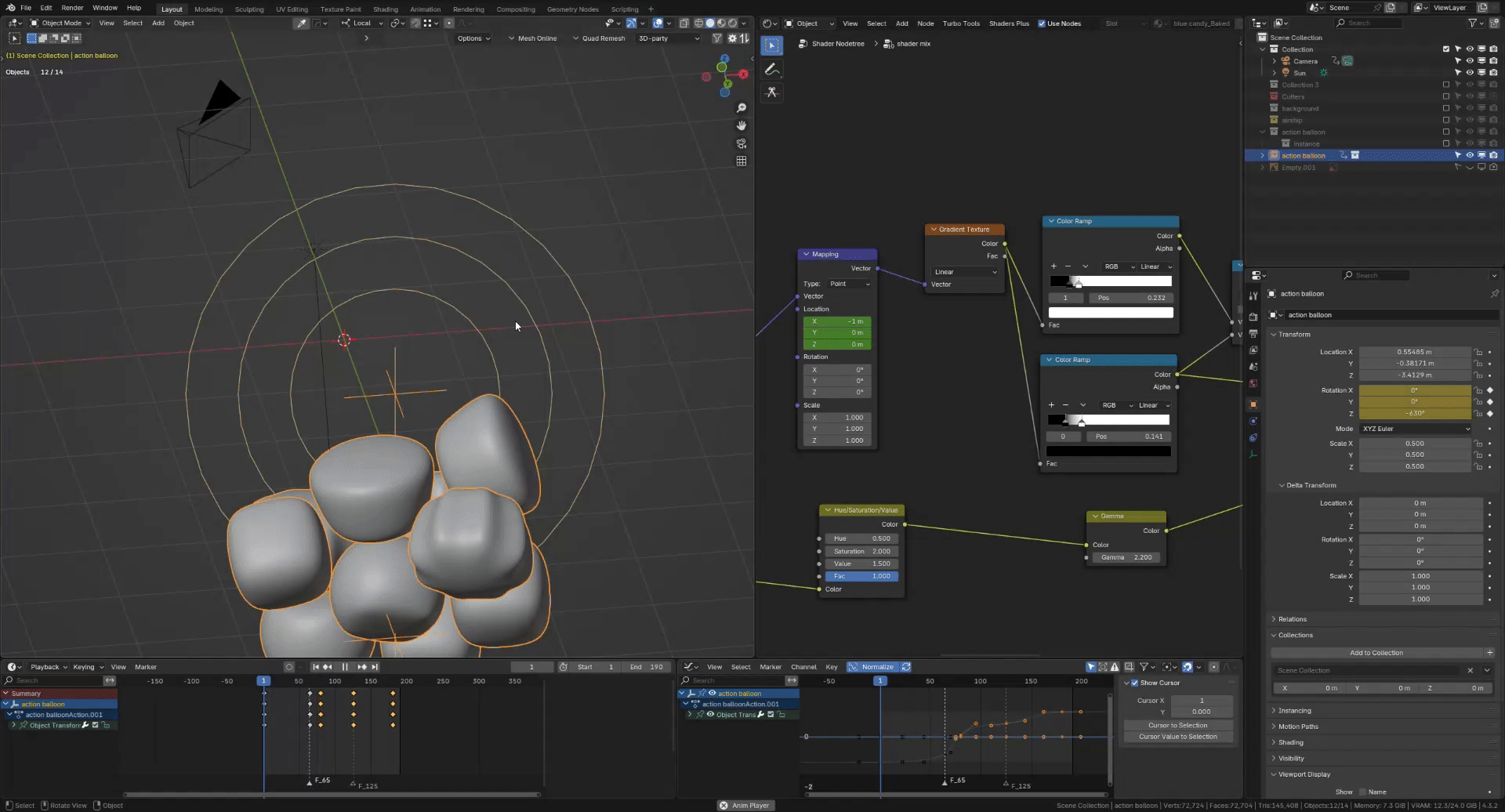Open Gradient Texture Linear dropdown
The image size is (1505, 812).
[965, 272]
